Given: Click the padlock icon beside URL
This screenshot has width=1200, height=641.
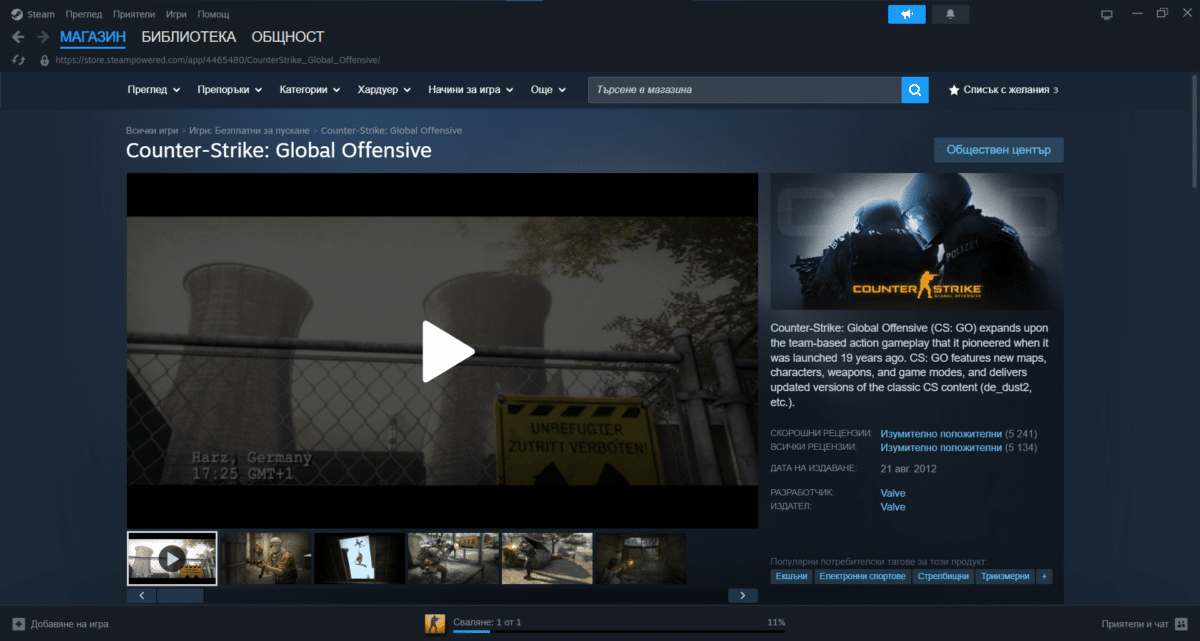Looking at the screenshot, I should tap(44, 60).
